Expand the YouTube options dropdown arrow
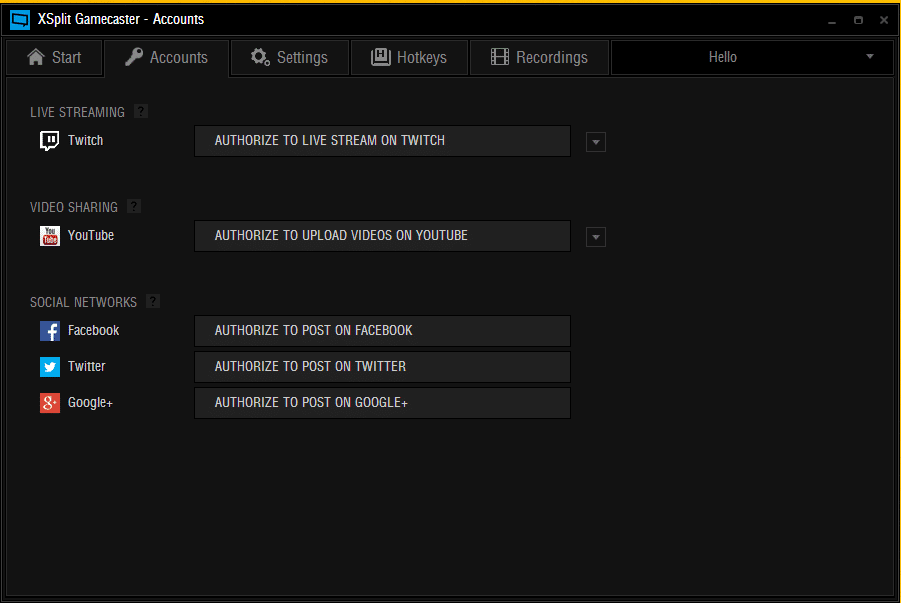 596,237
